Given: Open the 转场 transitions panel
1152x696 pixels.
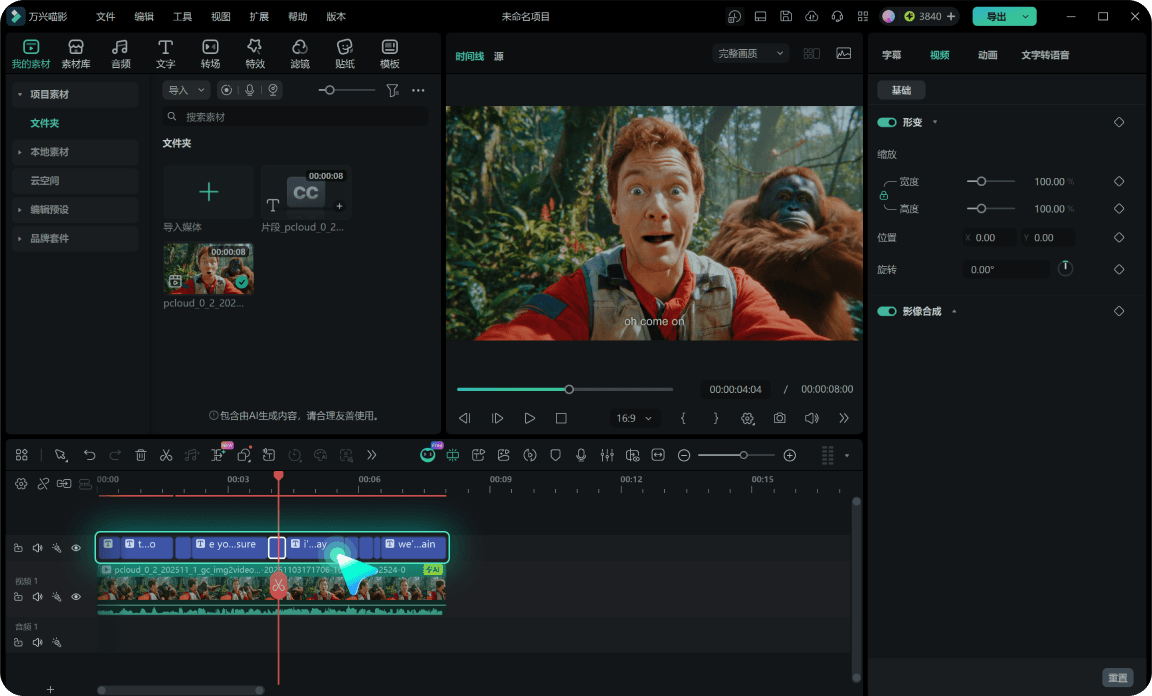Looking at the screenshot, I should pyautogui.click(x=210, y=54).
